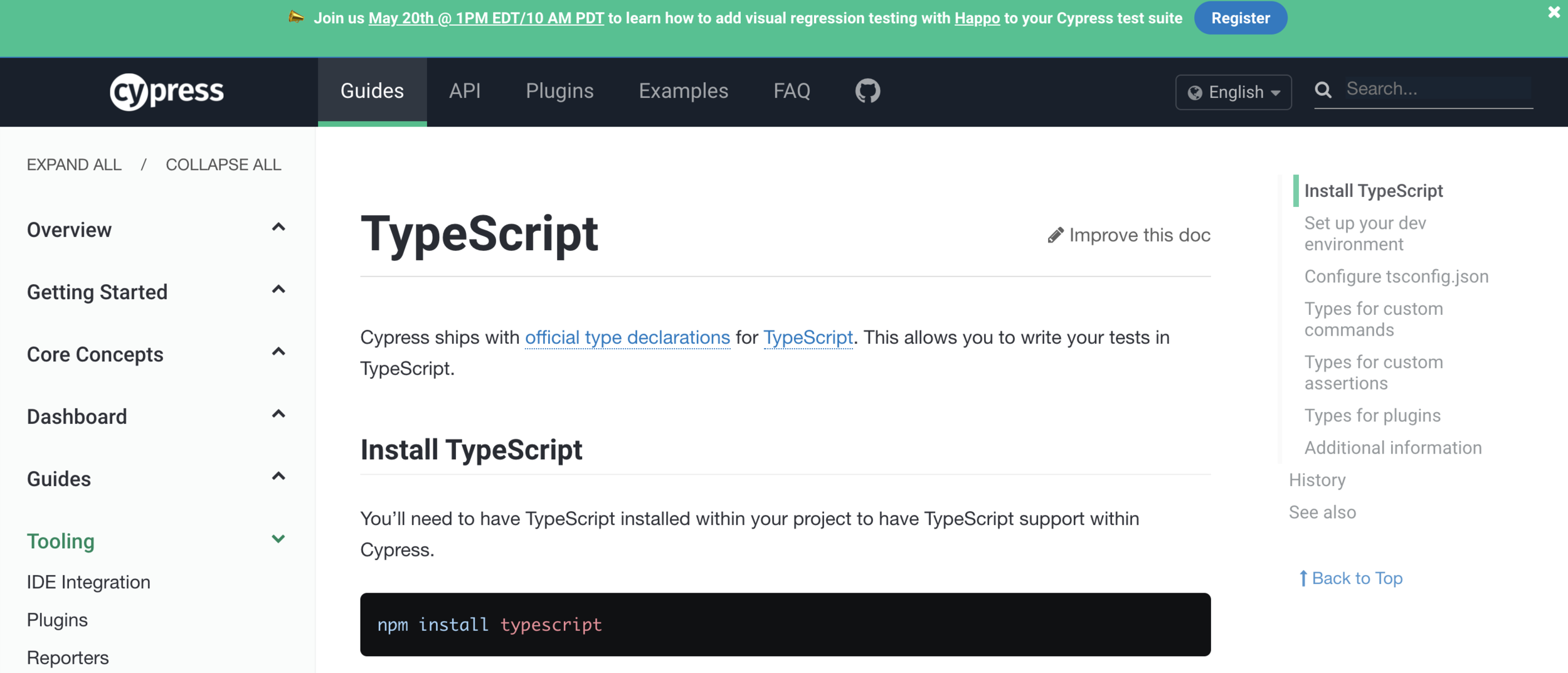This screenshot has width=1568, height=673.
Task: Collapse the Tooling section chevron
Action: click(278, 539)
